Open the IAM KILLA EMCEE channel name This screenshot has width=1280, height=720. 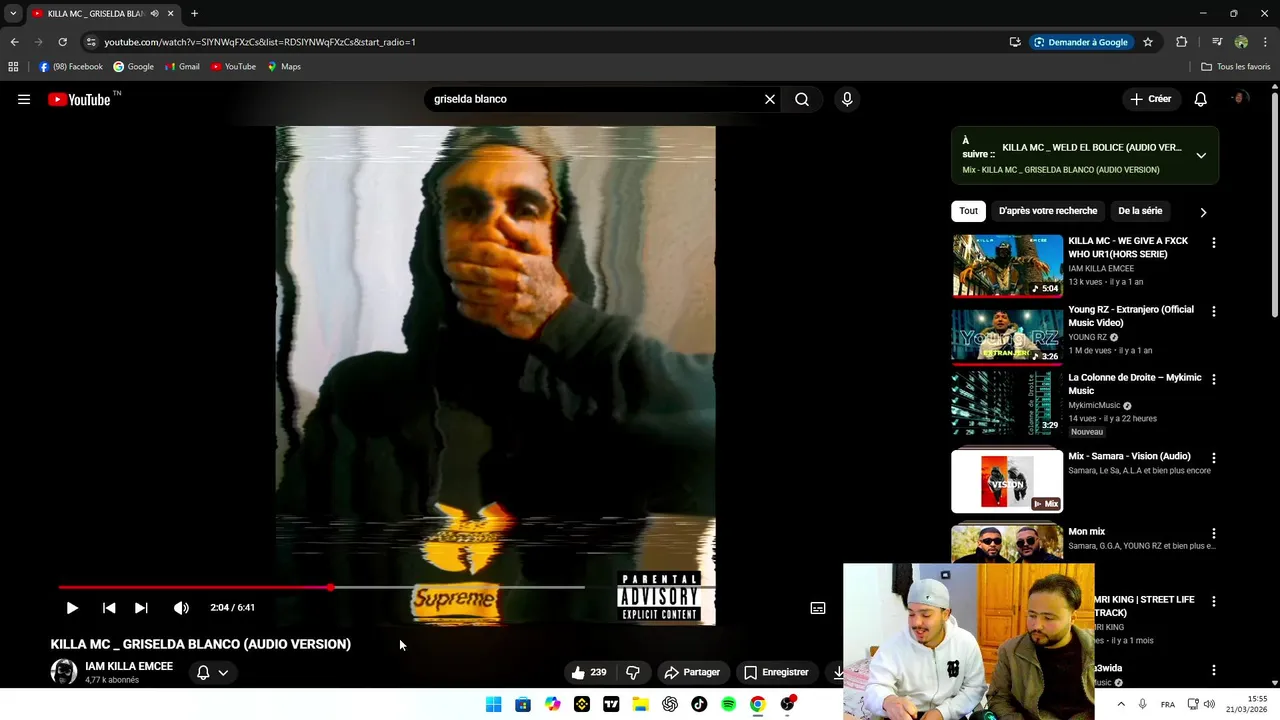click(x=129, y=666)
